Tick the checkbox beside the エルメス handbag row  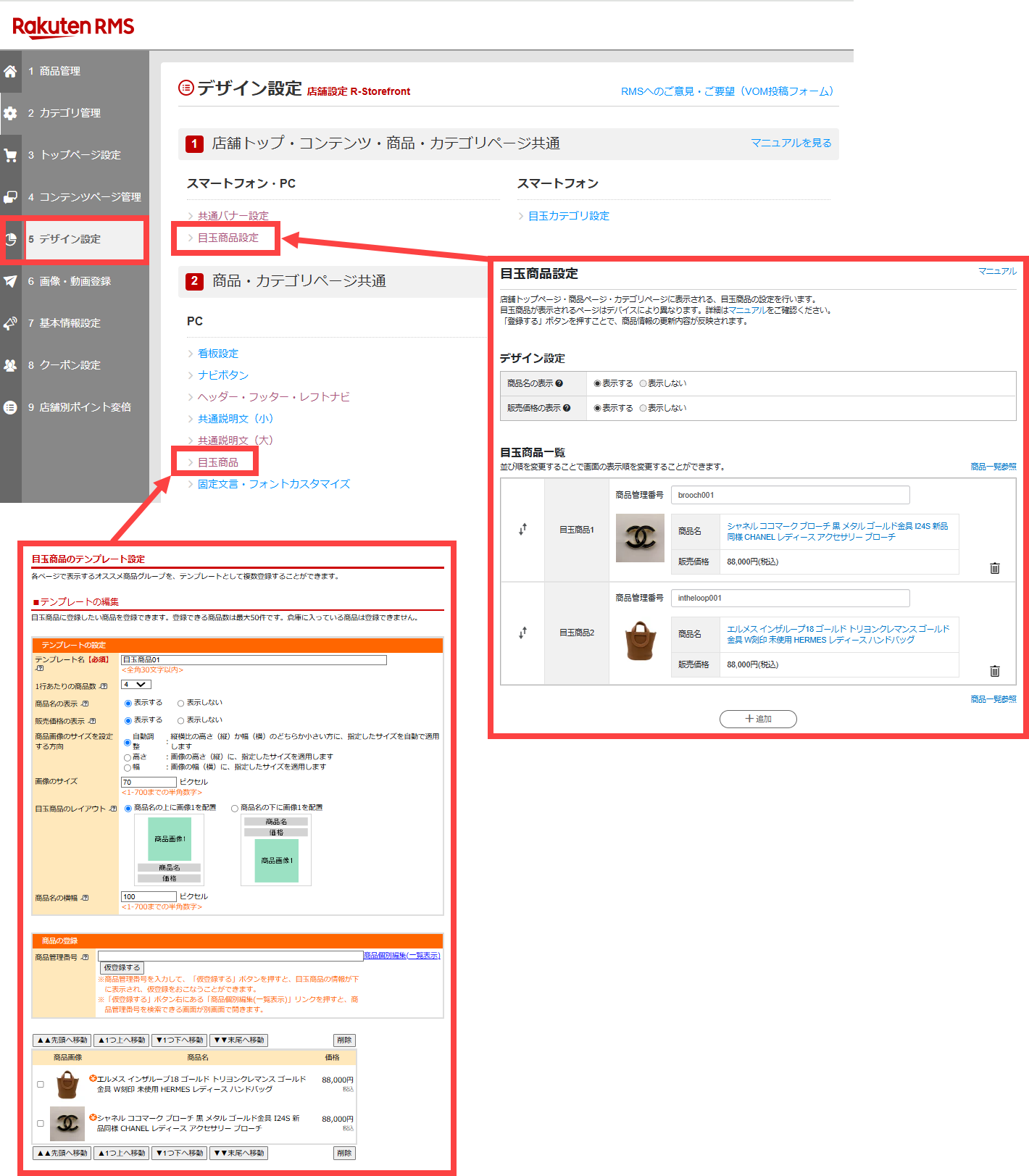coord(41,1084)
